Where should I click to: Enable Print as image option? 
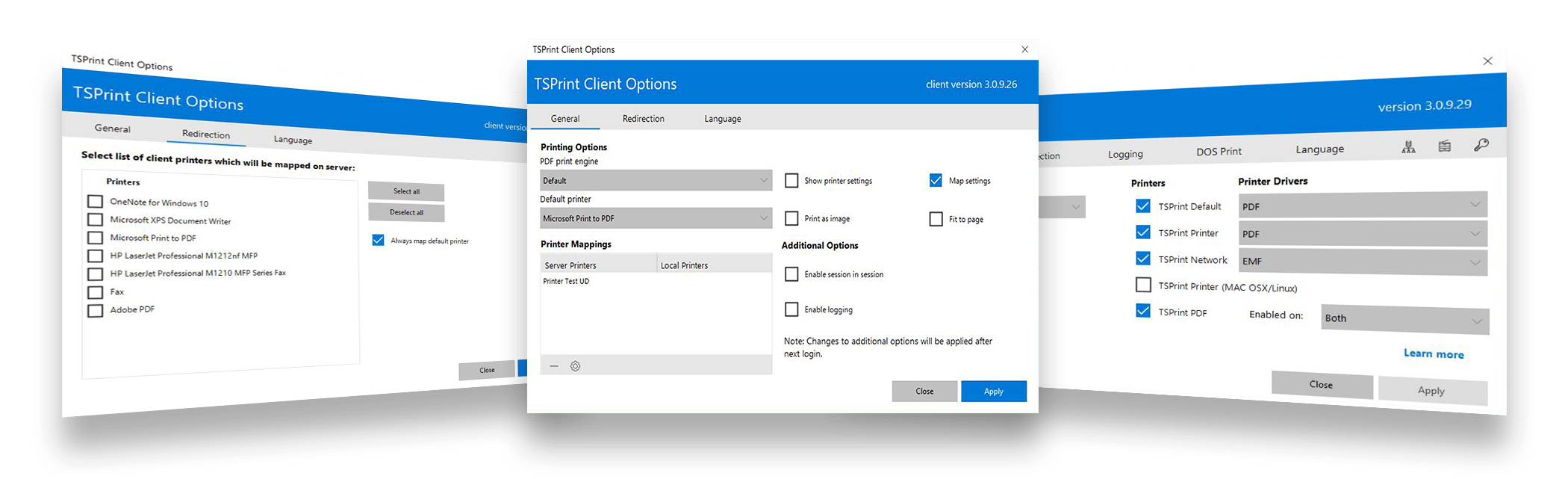(x=791, y=218)
